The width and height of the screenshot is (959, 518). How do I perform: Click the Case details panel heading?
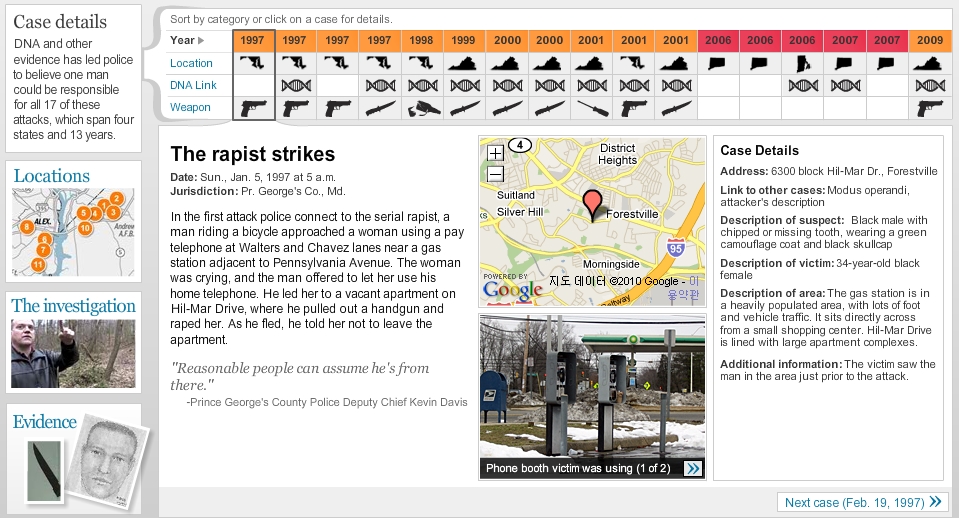pyautogui.click(x=60, y=22)
